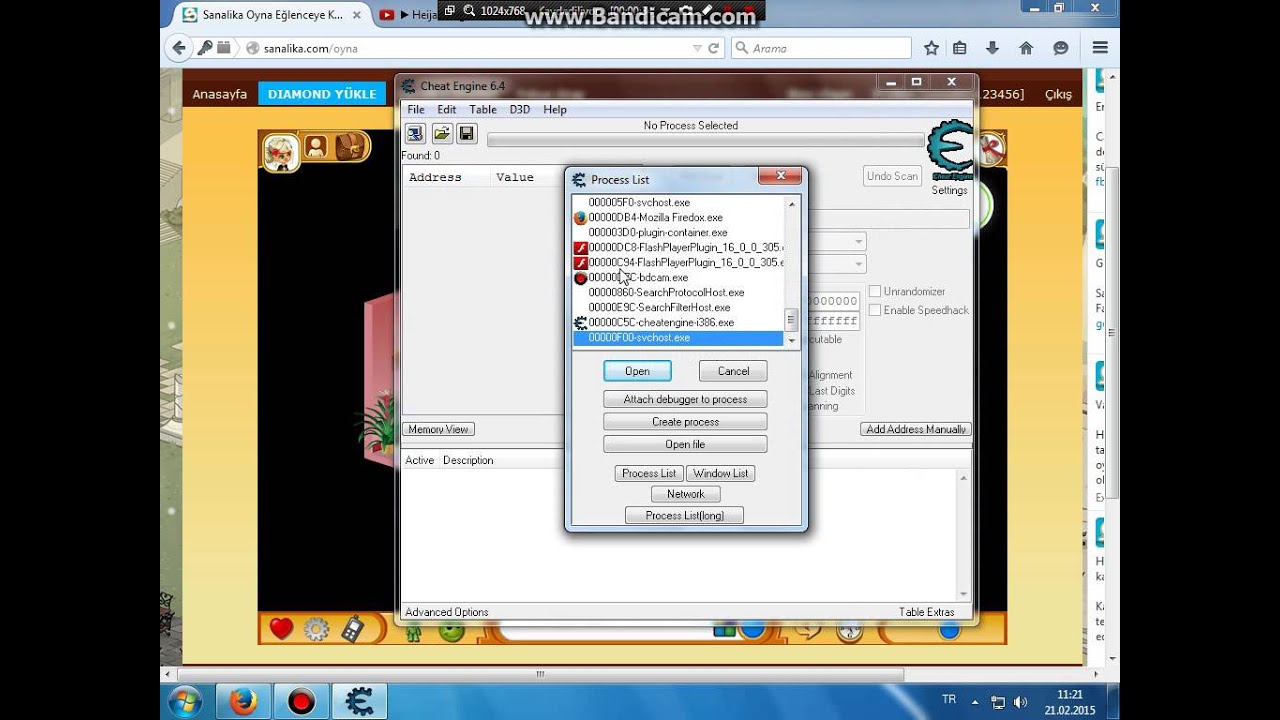The height and width of the screenshot is (720, 1280).
Task: Click the Anasayfa link on the site
Action: pyautogui.click(x=219, y=94)
